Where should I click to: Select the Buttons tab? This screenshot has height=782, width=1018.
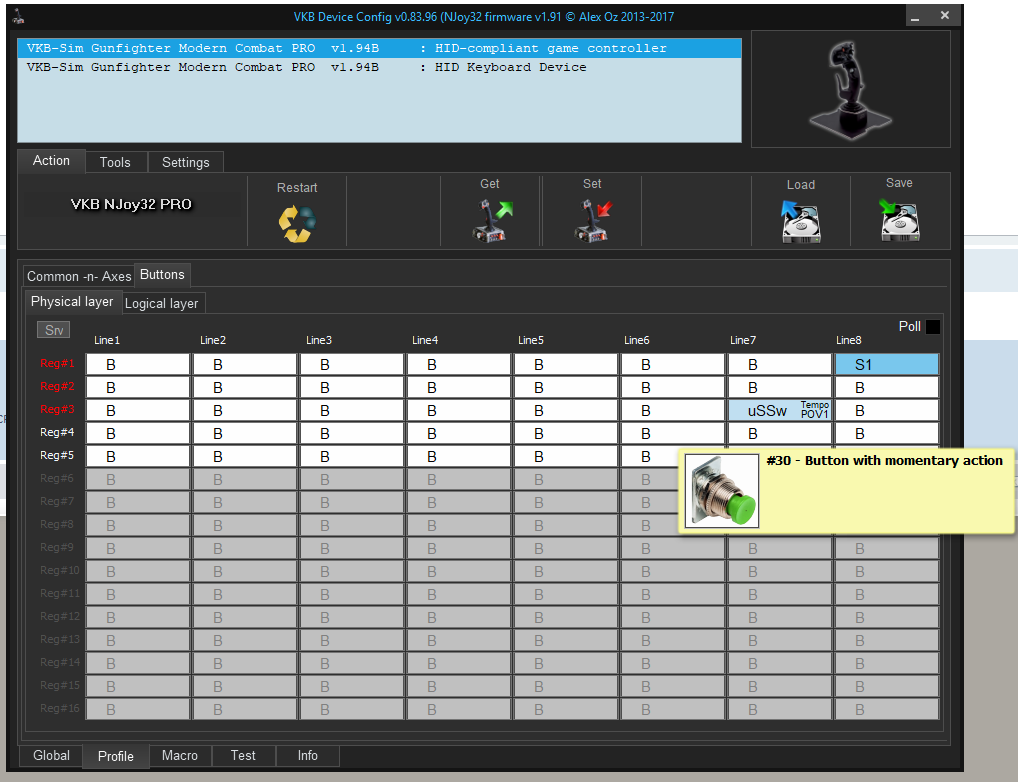point(162,275)
